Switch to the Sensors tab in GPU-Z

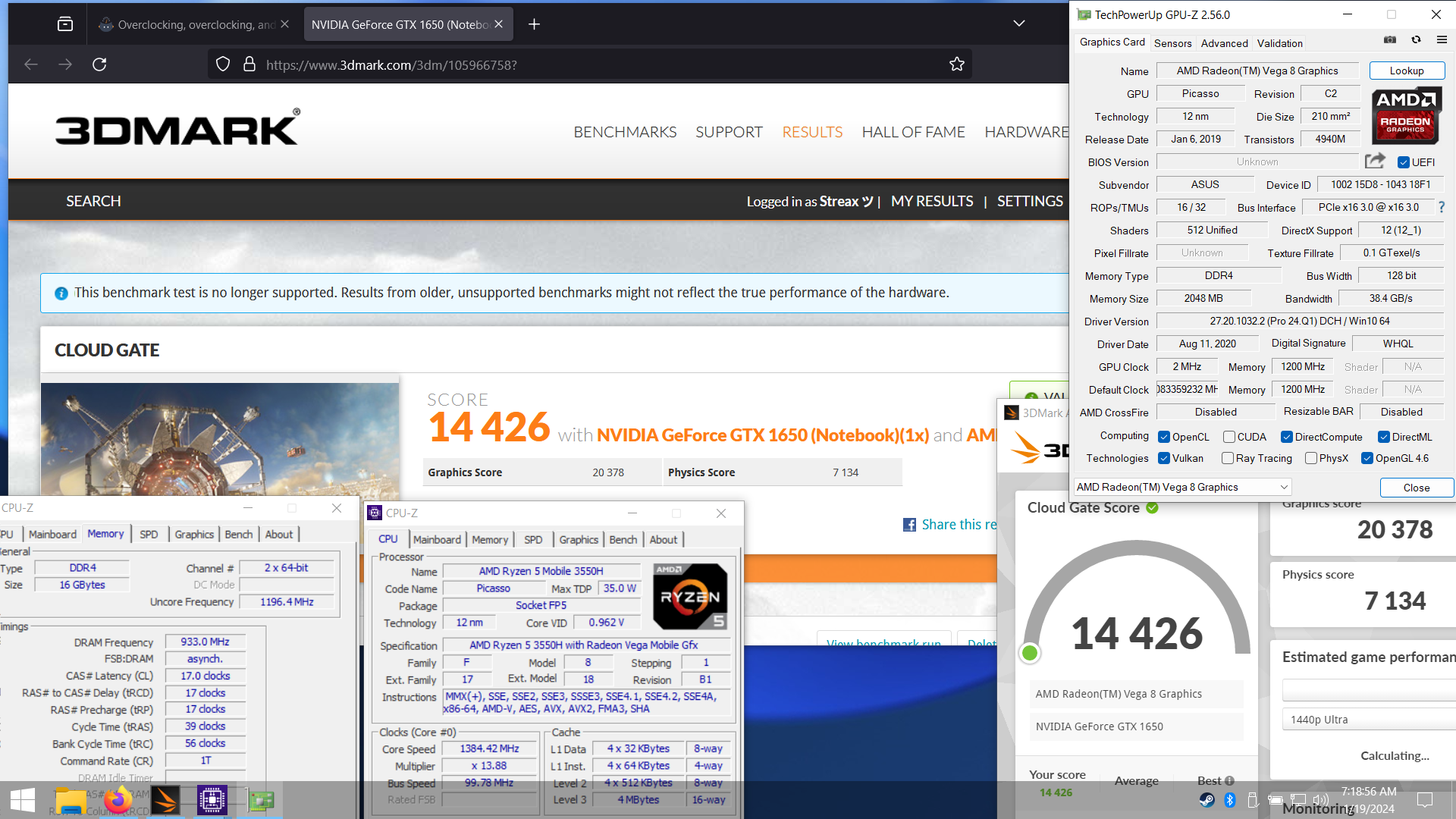coord(1172,43)
